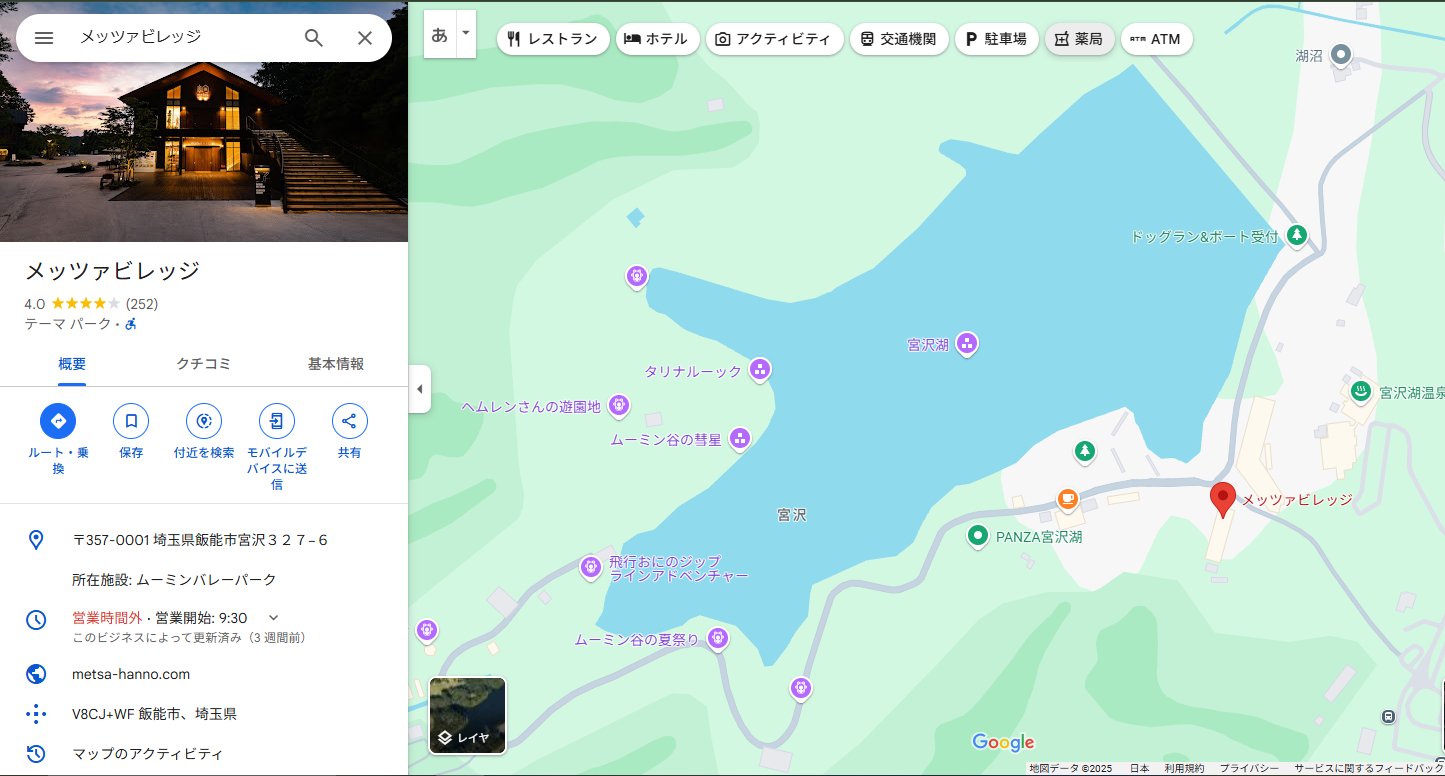Send to mobile device icon
This screenshot has height=776, width=1445.
coord(277,421)
